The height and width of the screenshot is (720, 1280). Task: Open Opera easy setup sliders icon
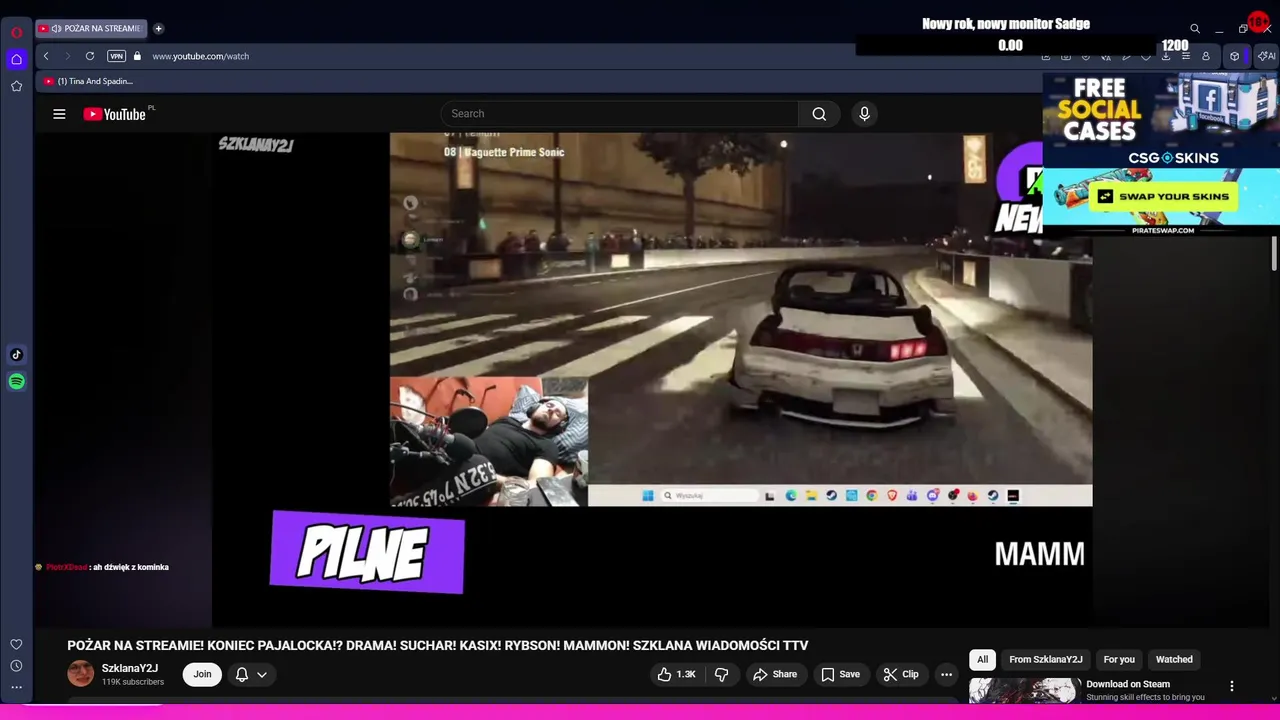pyautogui.click(x=1186, y=56)
